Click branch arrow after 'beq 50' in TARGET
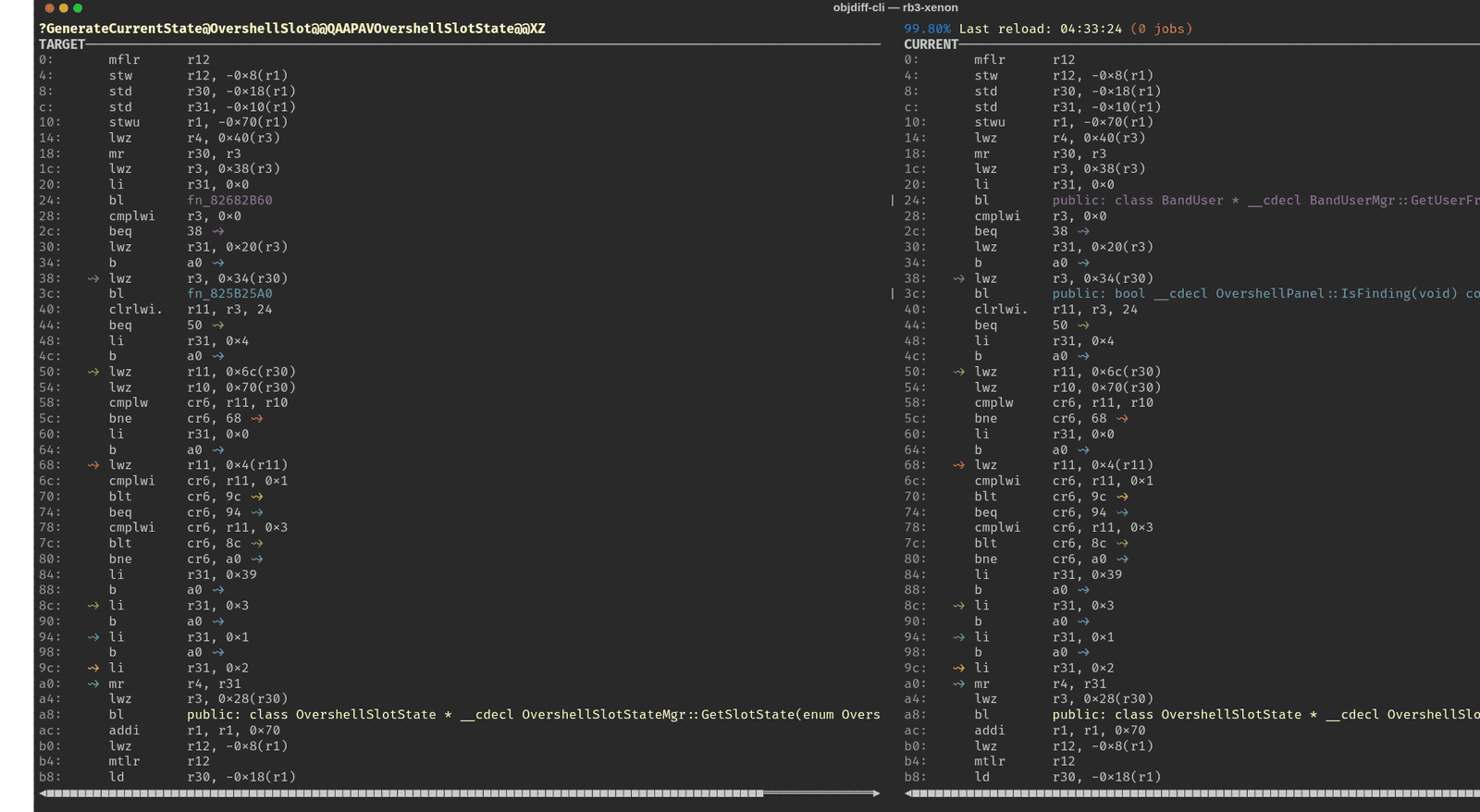 pos(218,325)
